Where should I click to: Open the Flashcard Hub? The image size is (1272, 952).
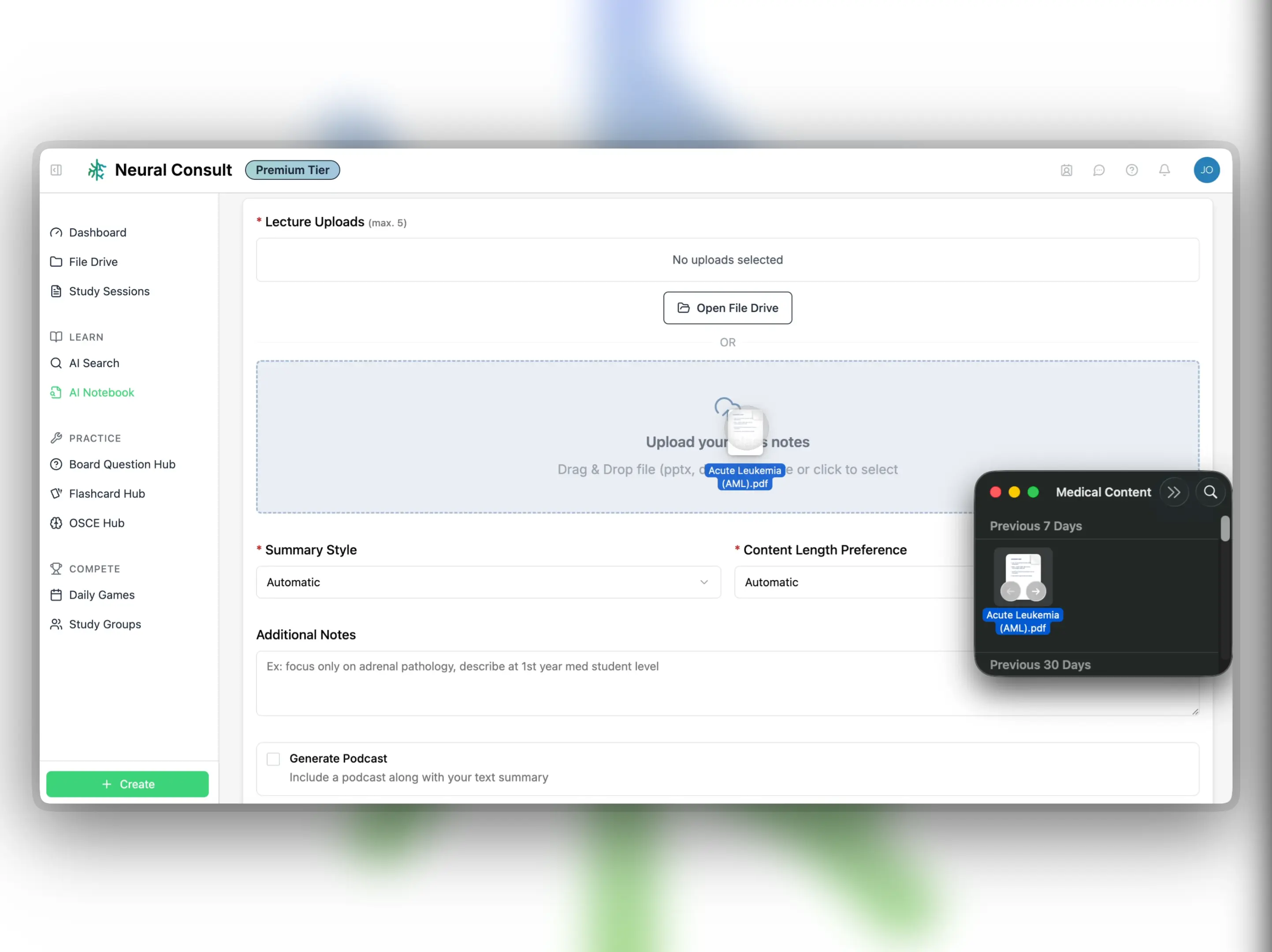tap(106, 493)
